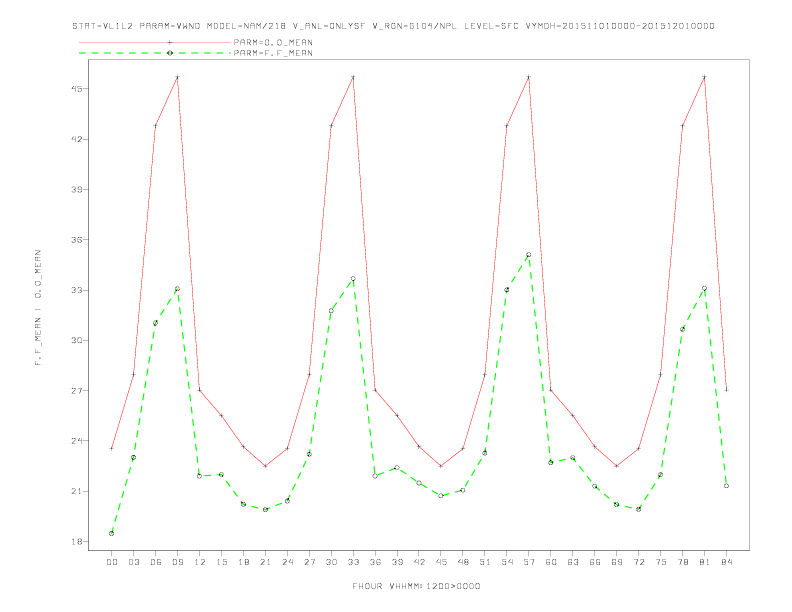Click x-axis forecast hour label 78
Screen dimensions: 792x612
click(x=682, y=562)
